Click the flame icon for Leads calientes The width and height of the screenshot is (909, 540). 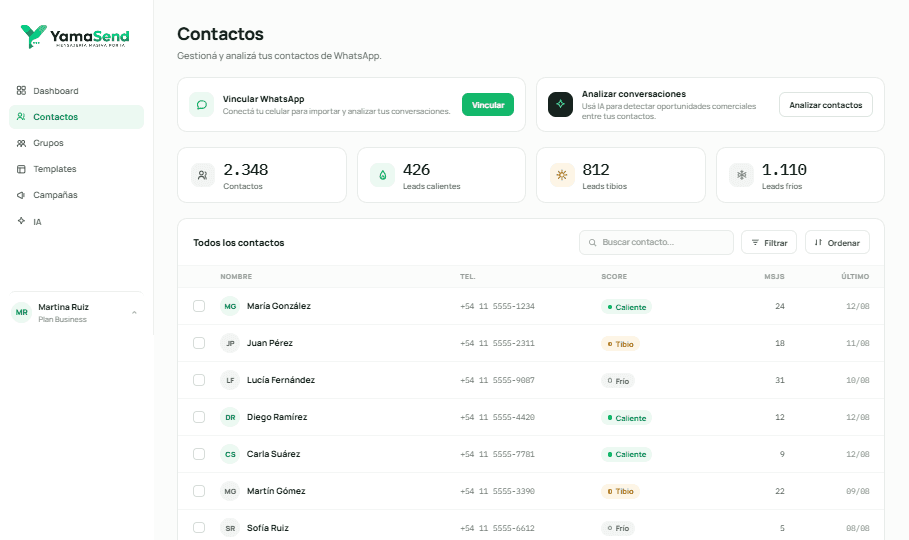pos(383,175)
